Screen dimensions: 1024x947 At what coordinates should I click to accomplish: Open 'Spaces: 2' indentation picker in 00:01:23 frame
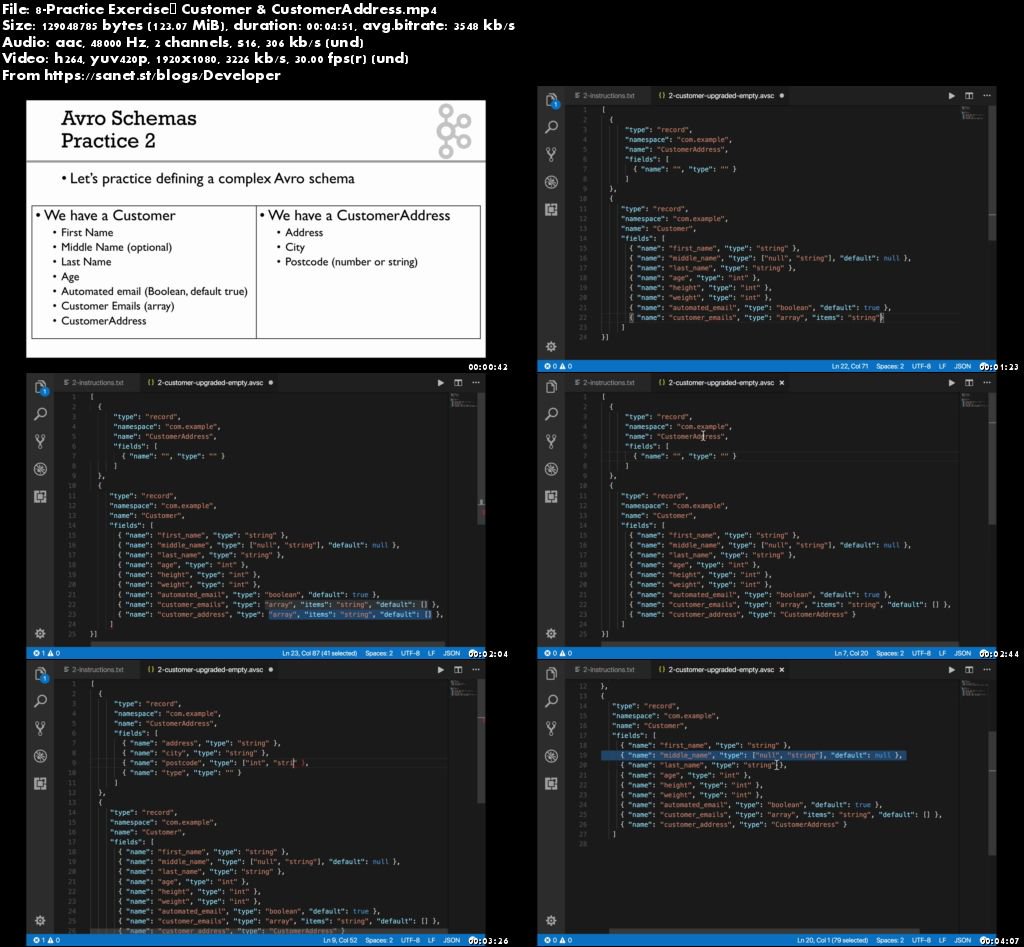(x=889, y=366)
